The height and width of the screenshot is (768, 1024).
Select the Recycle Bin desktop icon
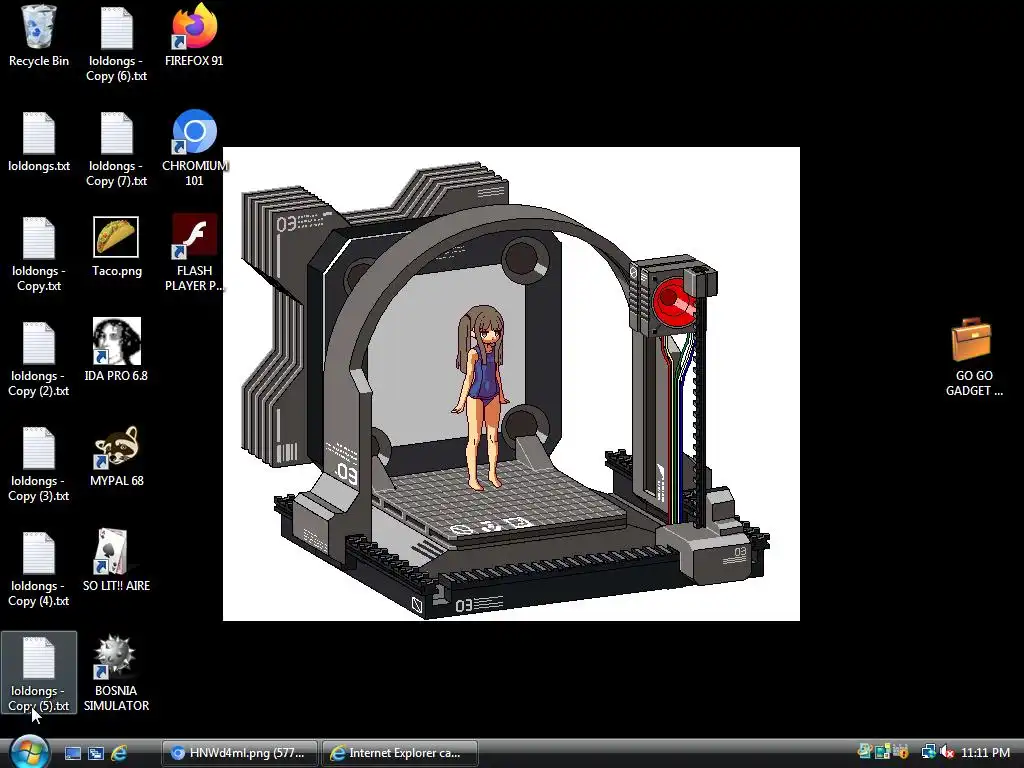pos(39,36)
